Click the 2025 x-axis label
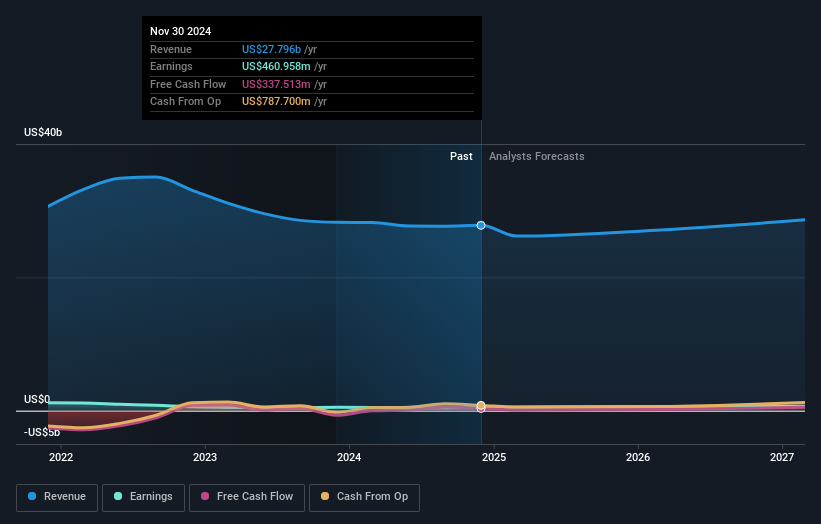The width and height of the screenshot is (821, 524). [494, 457]
